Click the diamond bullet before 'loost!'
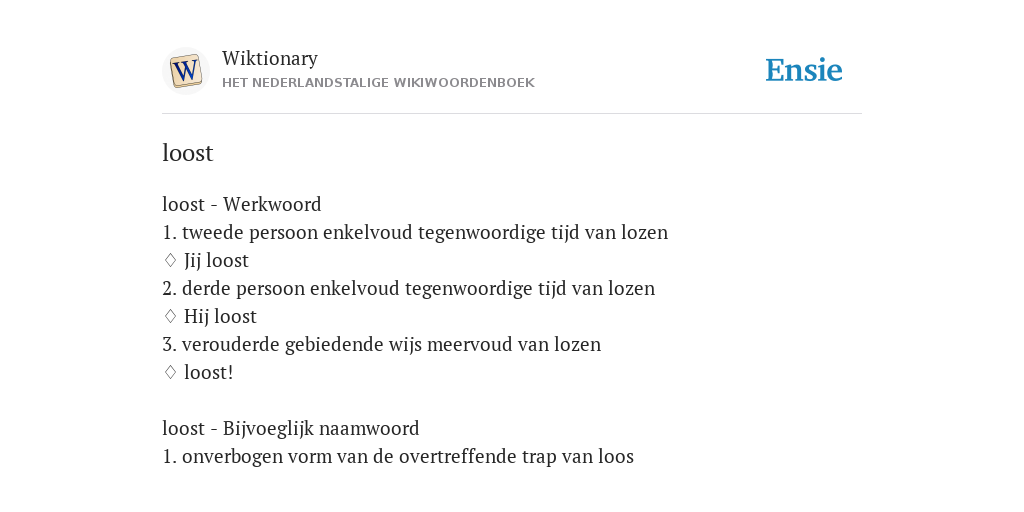 [x=170, y=373]
